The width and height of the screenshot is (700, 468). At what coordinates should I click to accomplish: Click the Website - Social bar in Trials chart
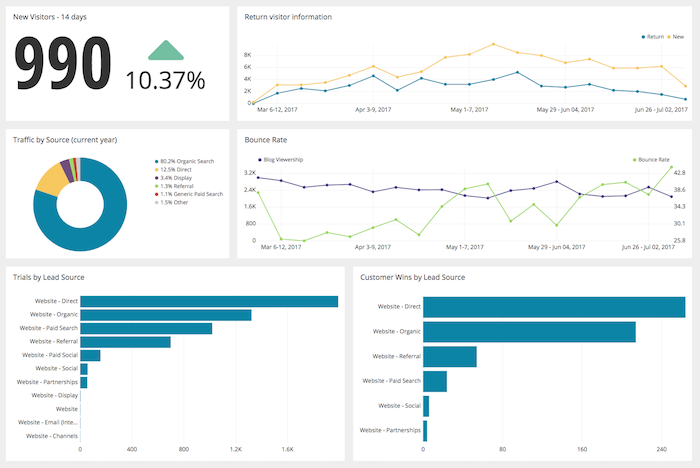[x=84, y=369]
